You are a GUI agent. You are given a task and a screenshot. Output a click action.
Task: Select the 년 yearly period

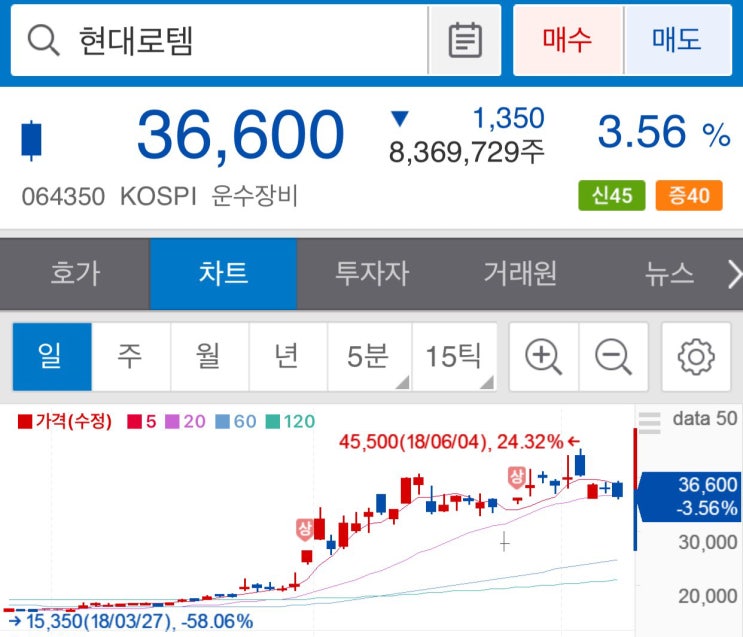click(x=288, y=357)
